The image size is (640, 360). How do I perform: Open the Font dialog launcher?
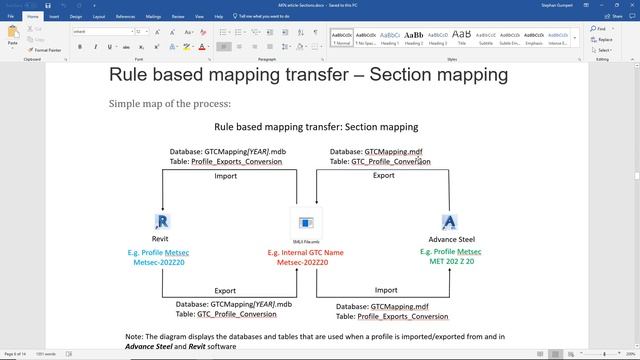click(209, 60)
